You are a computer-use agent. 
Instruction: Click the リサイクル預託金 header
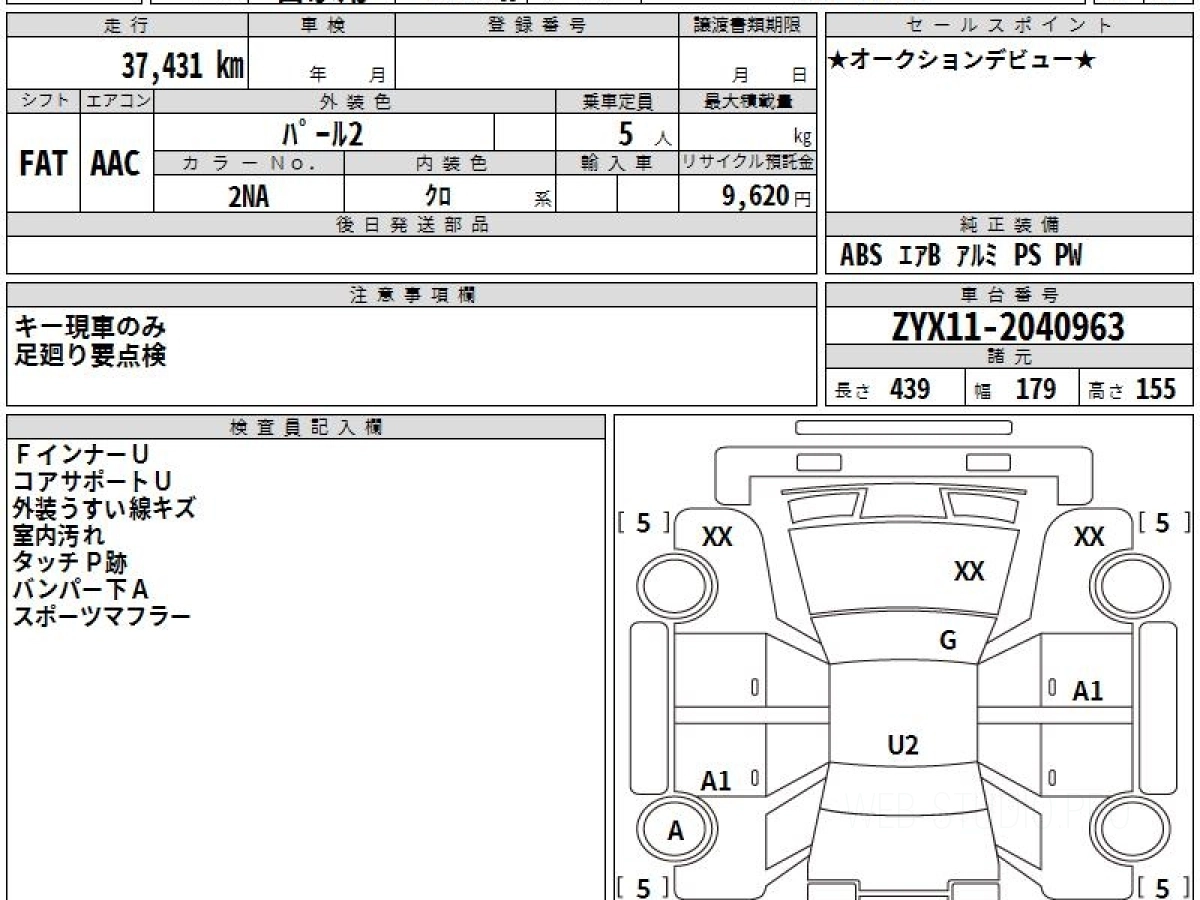[x=748, y=163]
